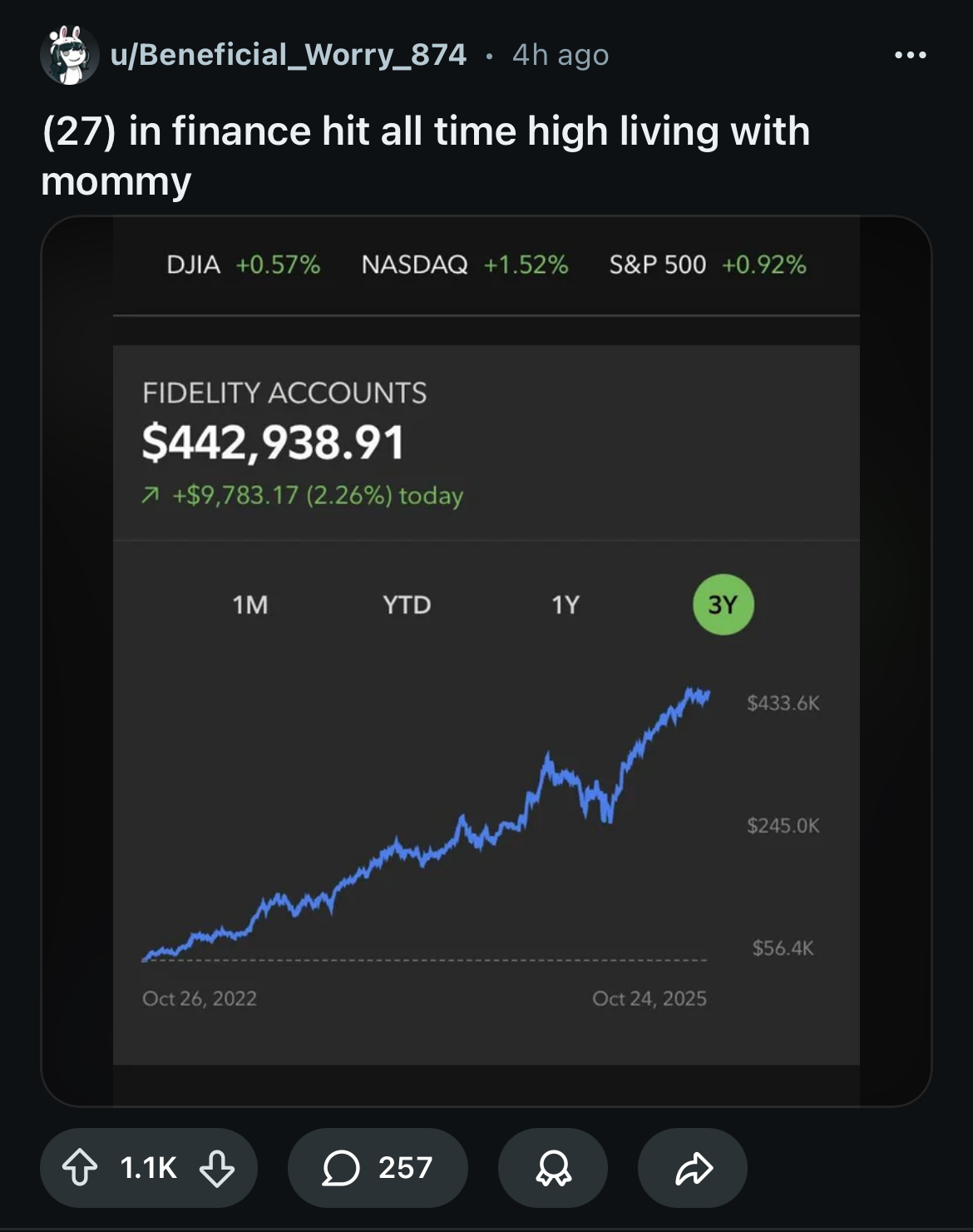Share this post via arrow icon
The image size is (973, 1232).
693,1167
